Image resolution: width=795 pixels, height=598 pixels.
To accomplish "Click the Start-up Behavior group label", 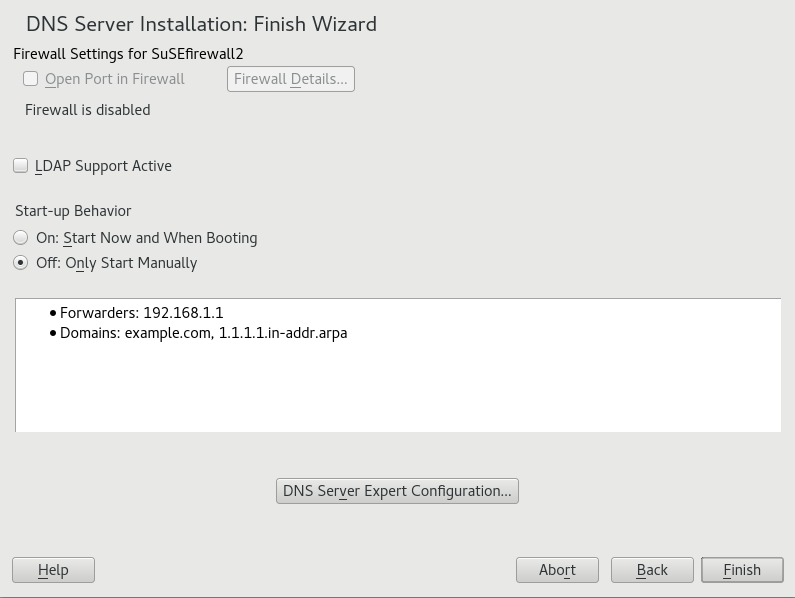I will (x=73, y=211).
